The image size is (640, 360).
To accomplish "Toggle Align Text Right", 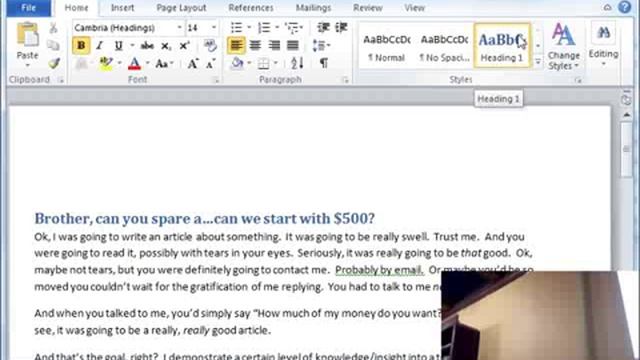I will [274, 45].
